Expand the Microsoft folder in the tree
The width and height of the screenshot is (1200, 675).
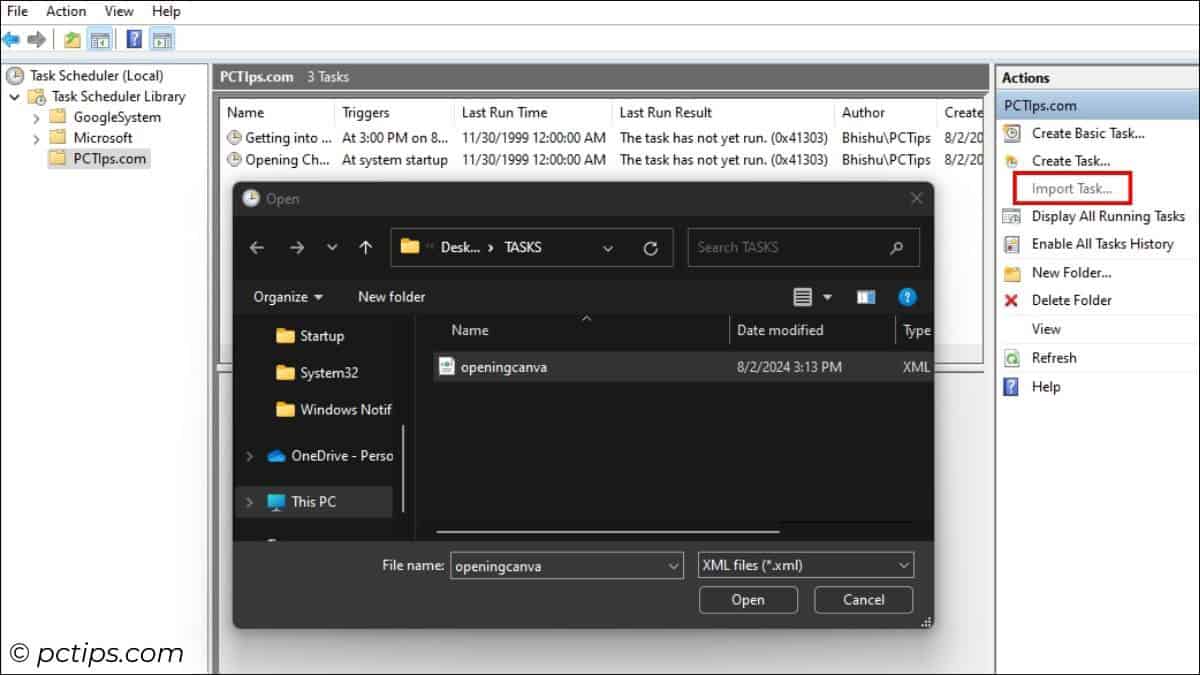pyautogui.click(x=38, y=137)
